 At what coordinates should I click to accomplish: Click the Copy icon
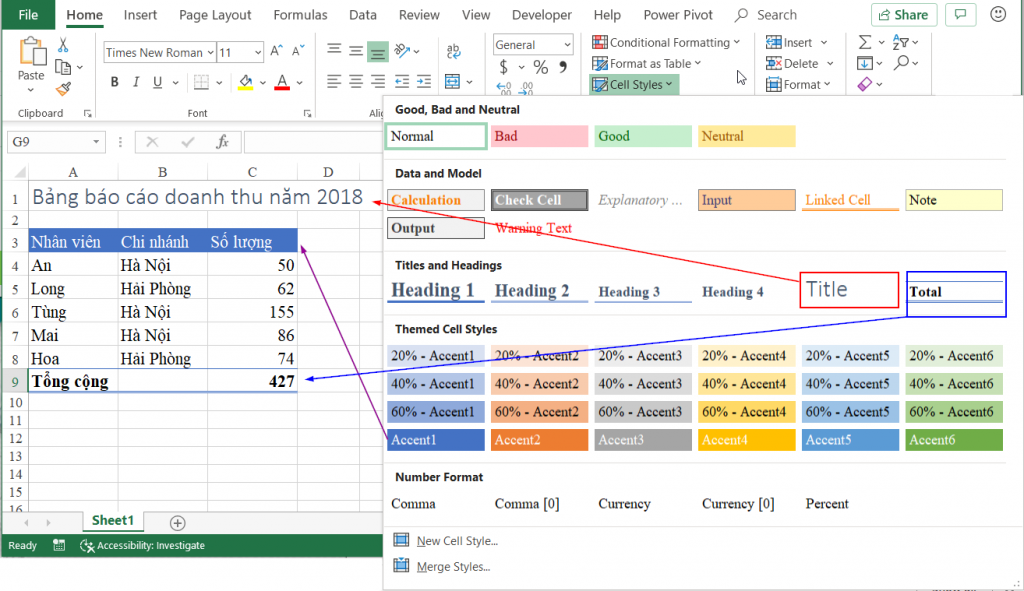tap(63, 67)
